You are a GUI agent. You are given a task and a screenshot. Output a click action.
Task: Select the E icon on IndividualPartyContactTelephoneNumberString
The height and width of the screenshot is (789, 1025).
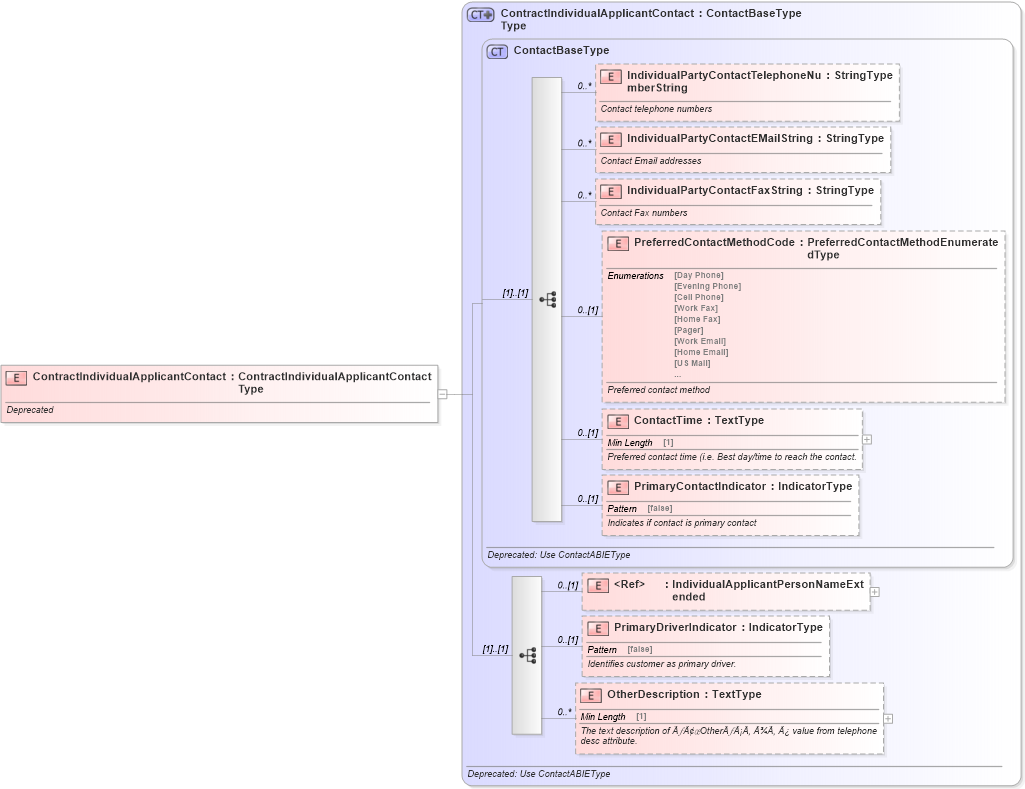(x=609, y=75)
